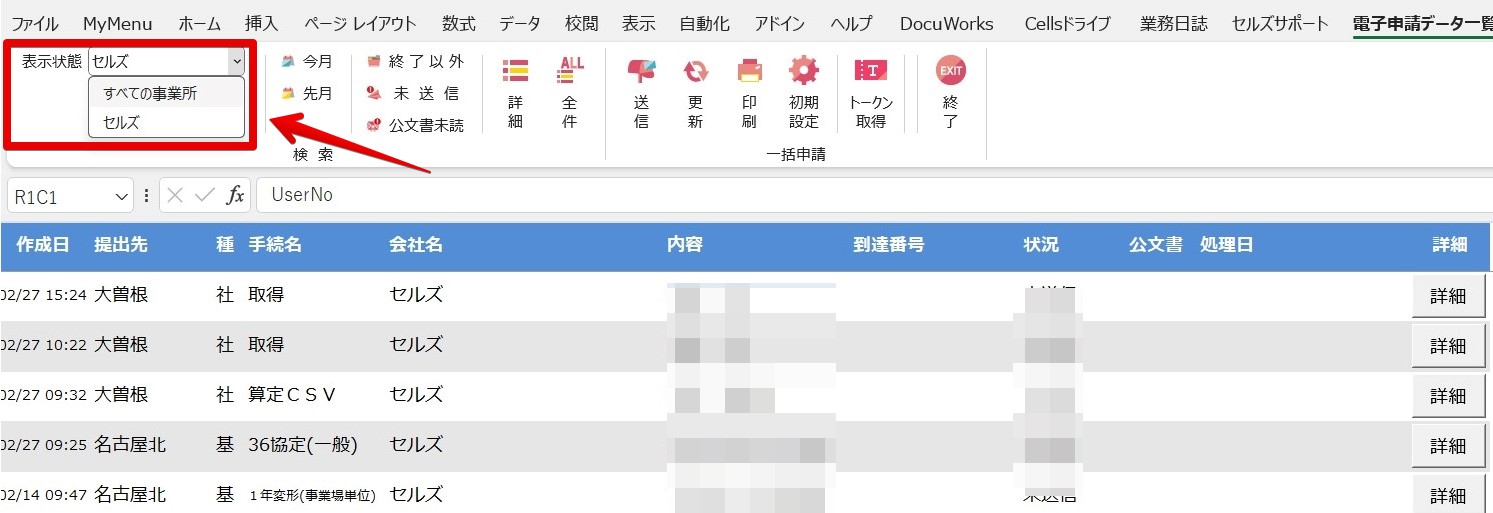Filter by 先月 in search group

[x=307, y=94]
